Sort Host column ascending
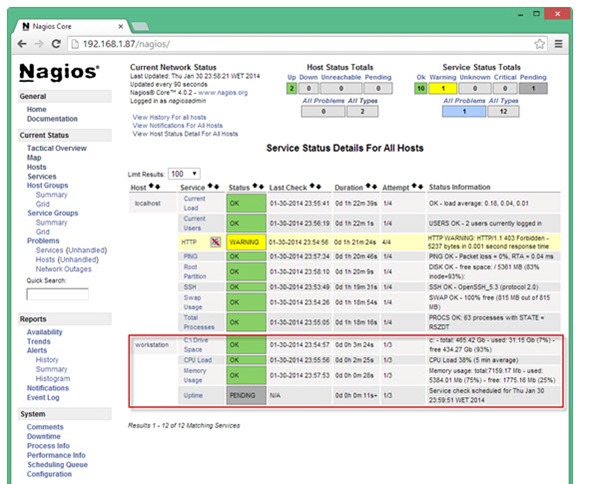 [151, 186]
